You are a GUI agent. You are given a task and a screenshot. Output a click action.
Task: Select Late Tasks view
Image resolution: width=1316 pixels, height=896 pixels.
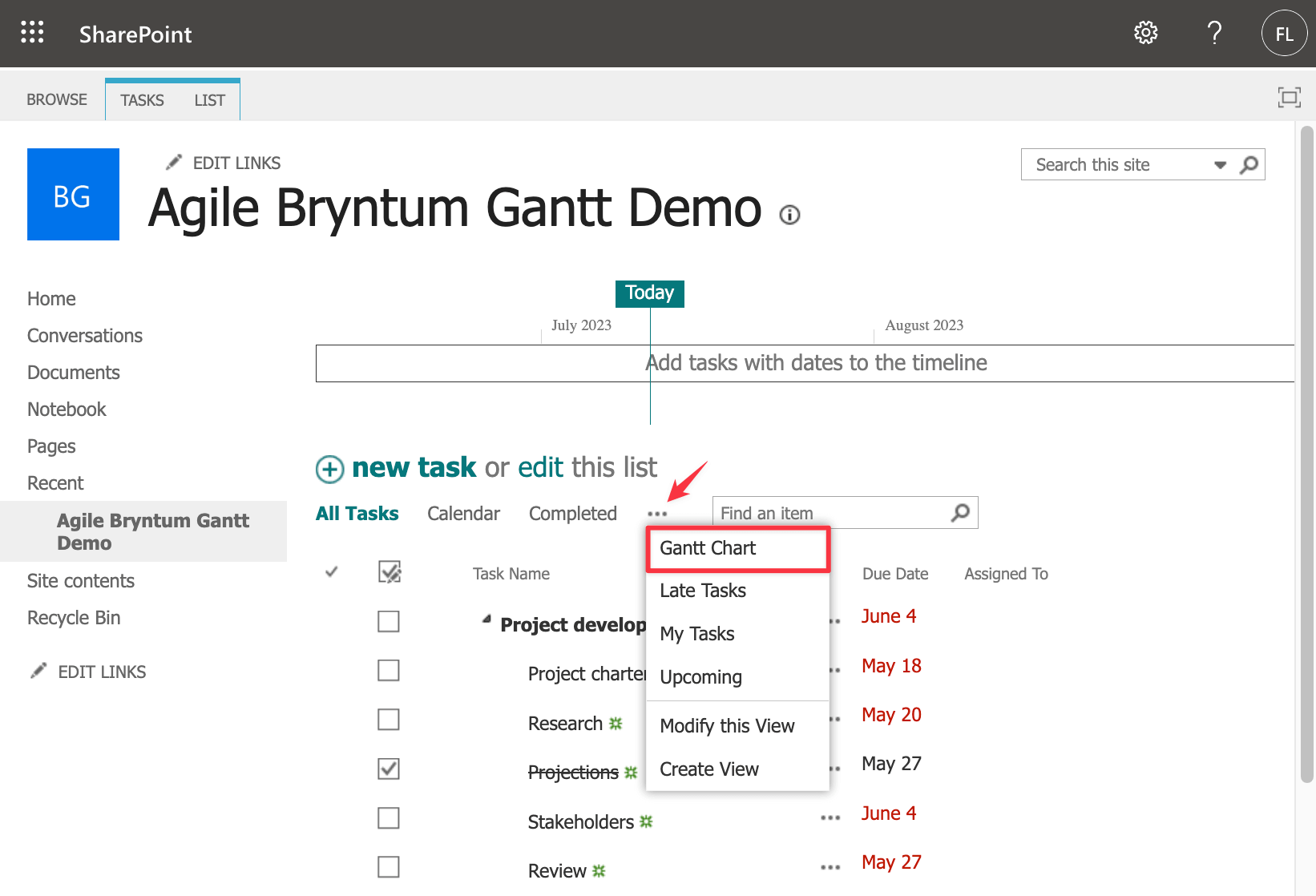point(737,591)
